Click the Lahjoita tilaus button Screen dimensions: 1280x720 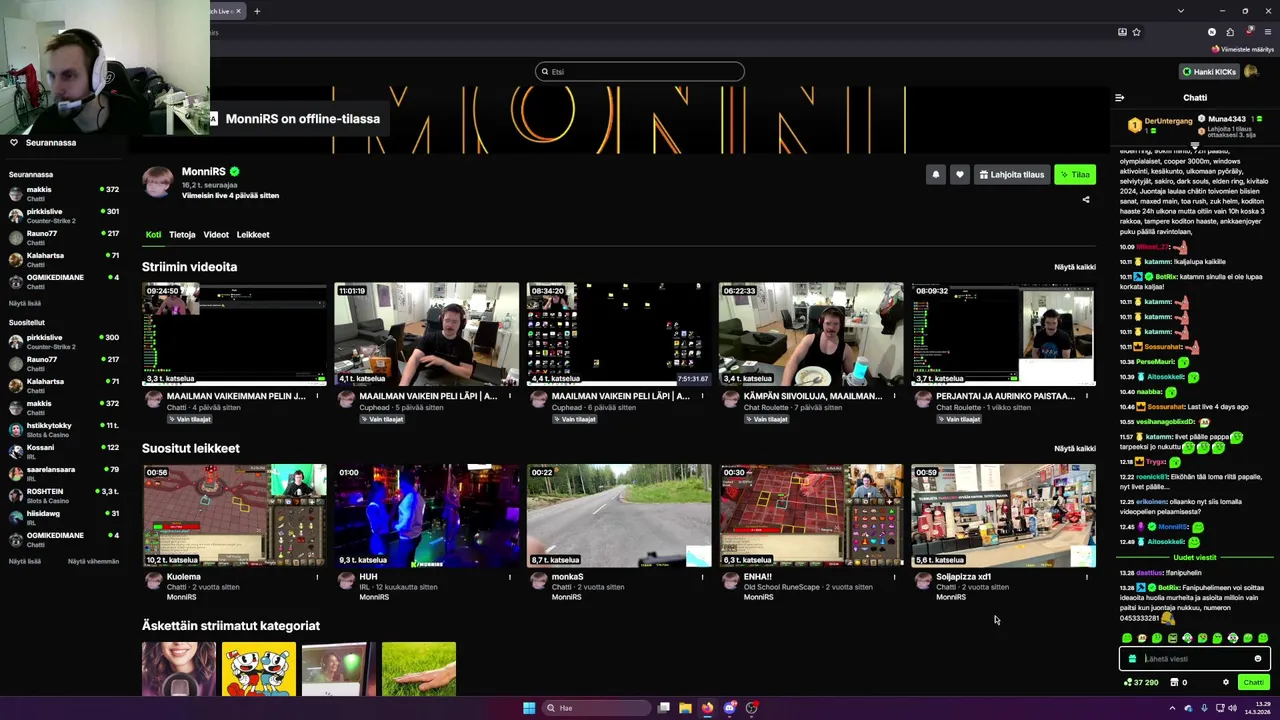[1011, 175]
